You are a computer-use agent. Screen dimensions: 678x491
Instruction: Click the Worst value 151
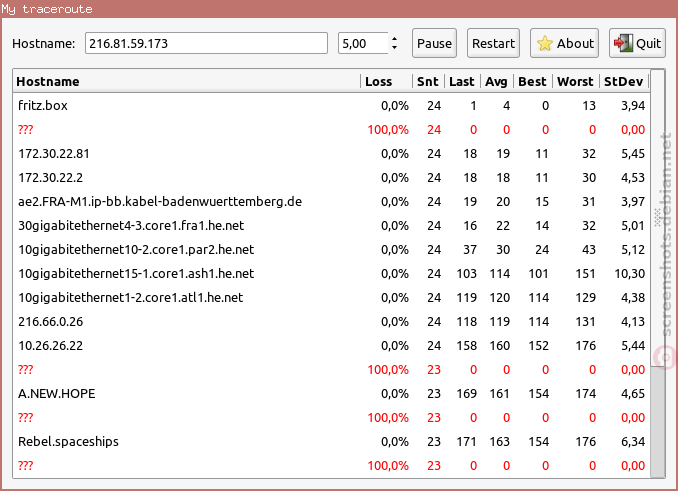point(585,274)
